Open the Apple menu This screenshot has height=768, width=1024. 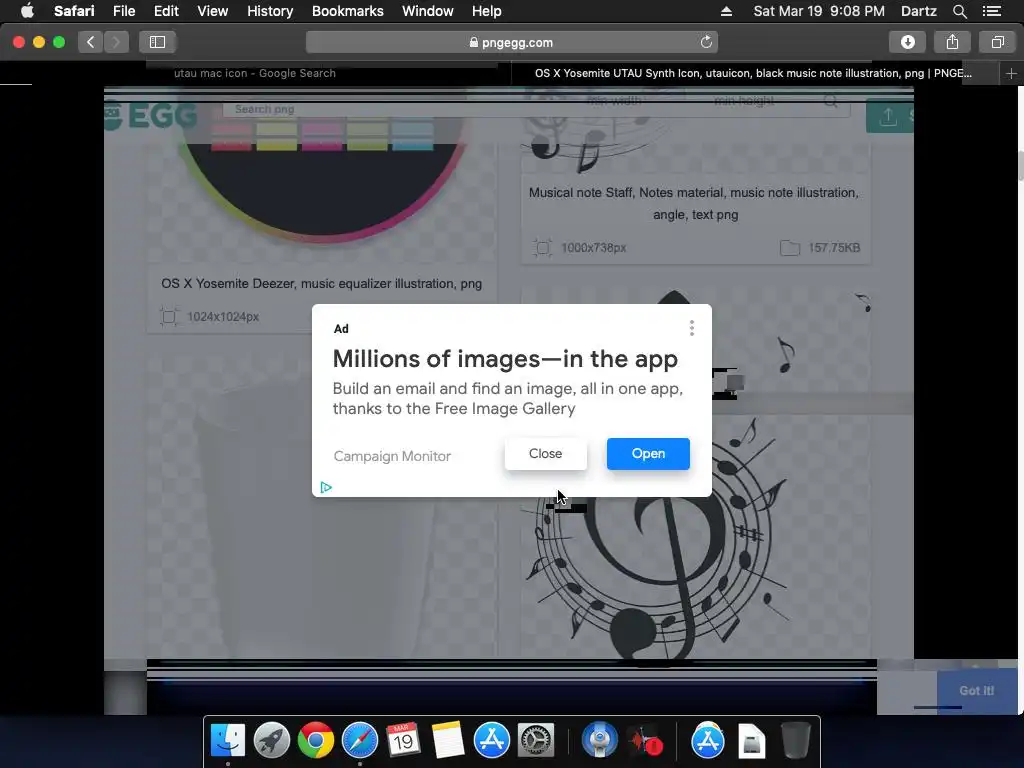27,11
